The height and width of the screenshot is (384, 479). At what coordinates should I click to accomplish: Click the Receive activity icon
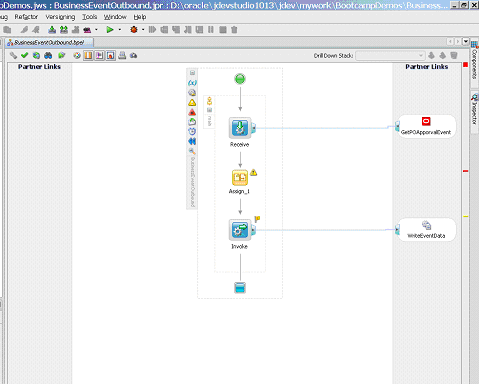[x=240, y=128]
